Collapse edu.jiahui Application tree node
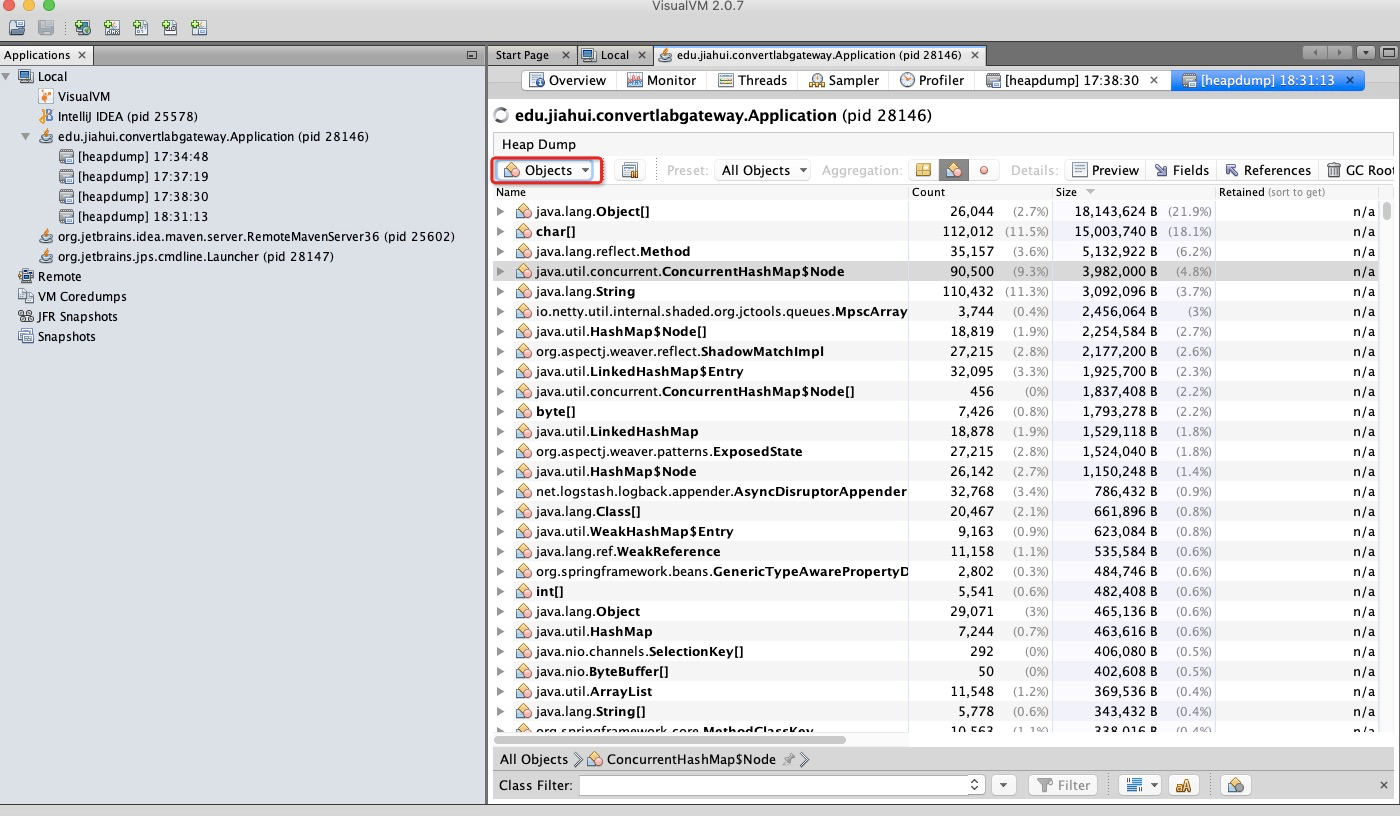The width and height of the screenshot is (1400, 816). click(x=26, y=136)
